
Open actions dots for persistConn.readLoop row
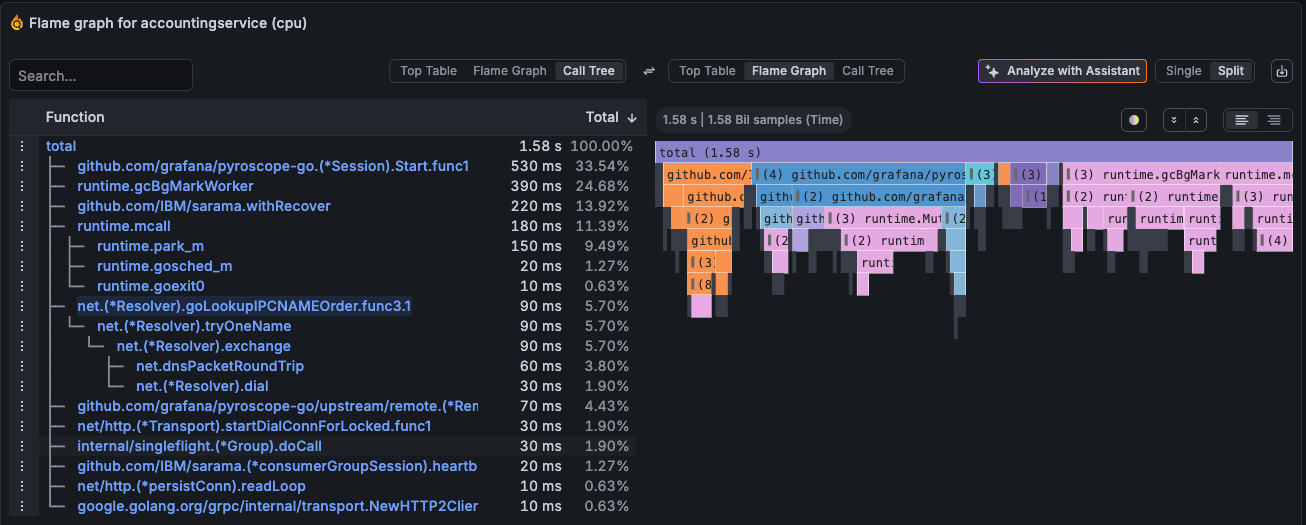pos(20,486)
